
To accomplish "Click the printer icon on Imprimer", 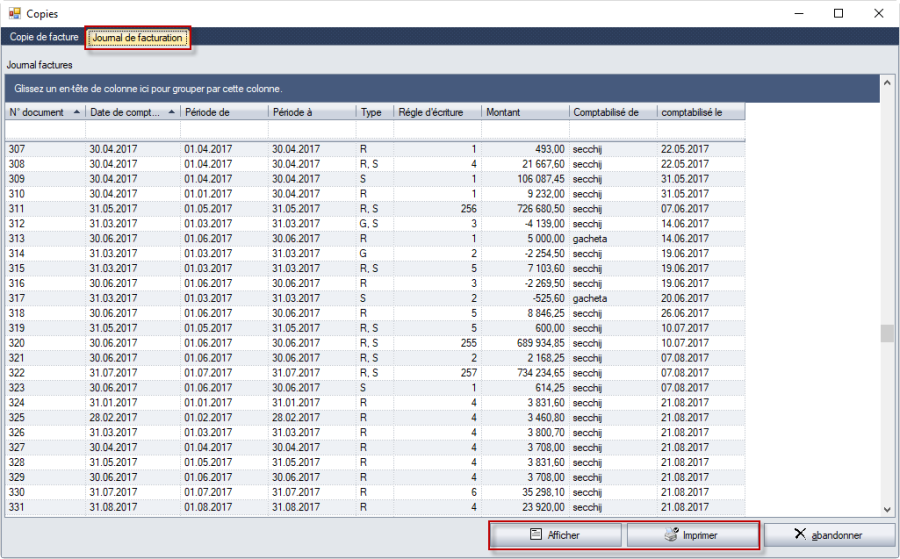I will pyautogui.click(x=672, y=534).
